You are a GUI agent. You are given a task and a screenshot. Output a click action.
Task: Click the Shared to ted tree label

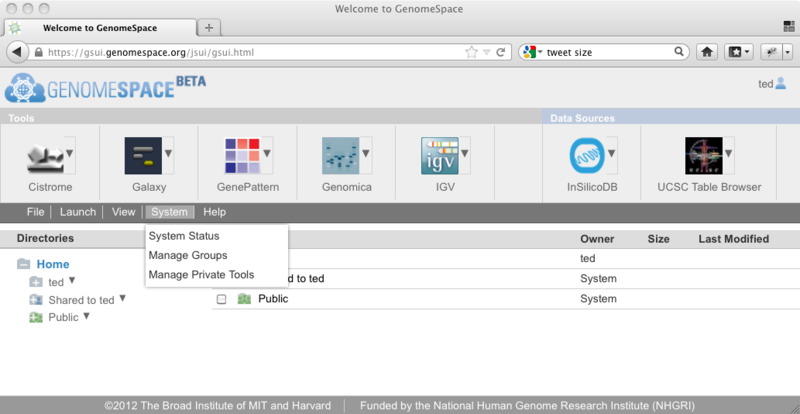(x=81, y=300)
